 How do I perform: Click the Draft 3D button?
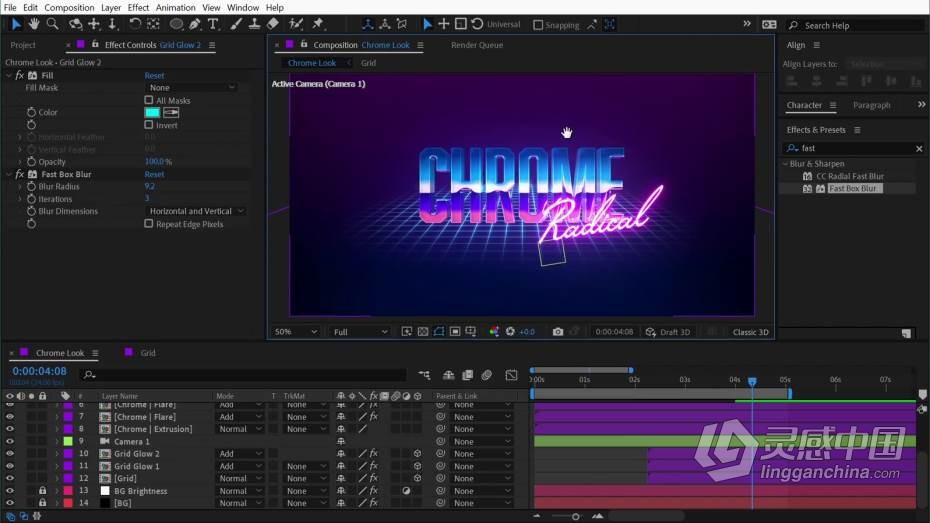tap(668, 332)
